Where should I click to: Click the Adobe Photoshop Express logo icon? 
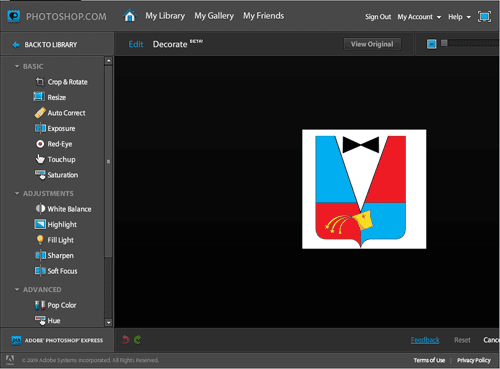point(16,340)
